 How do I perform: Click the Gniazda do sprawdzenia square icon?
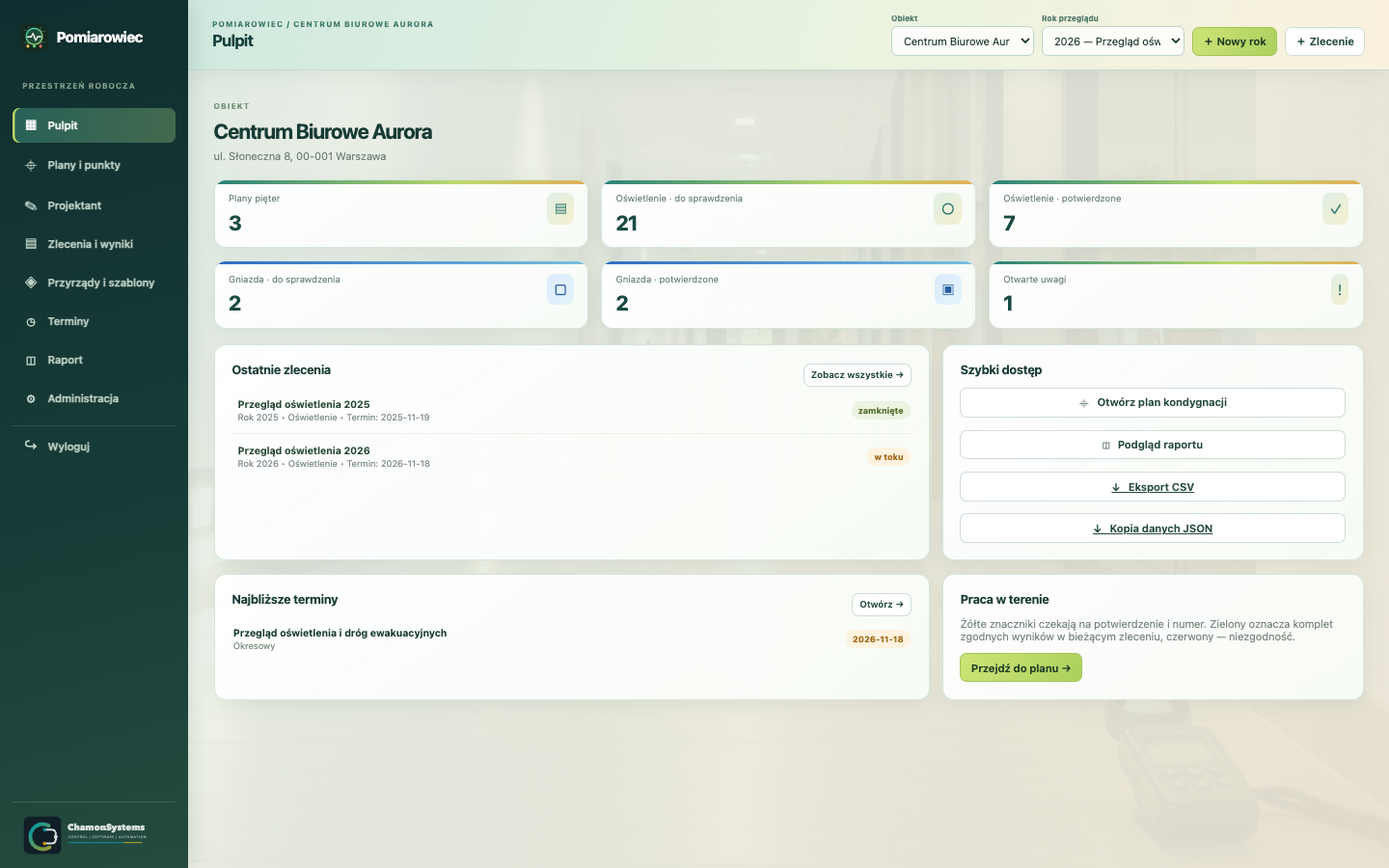click(560, 289)
